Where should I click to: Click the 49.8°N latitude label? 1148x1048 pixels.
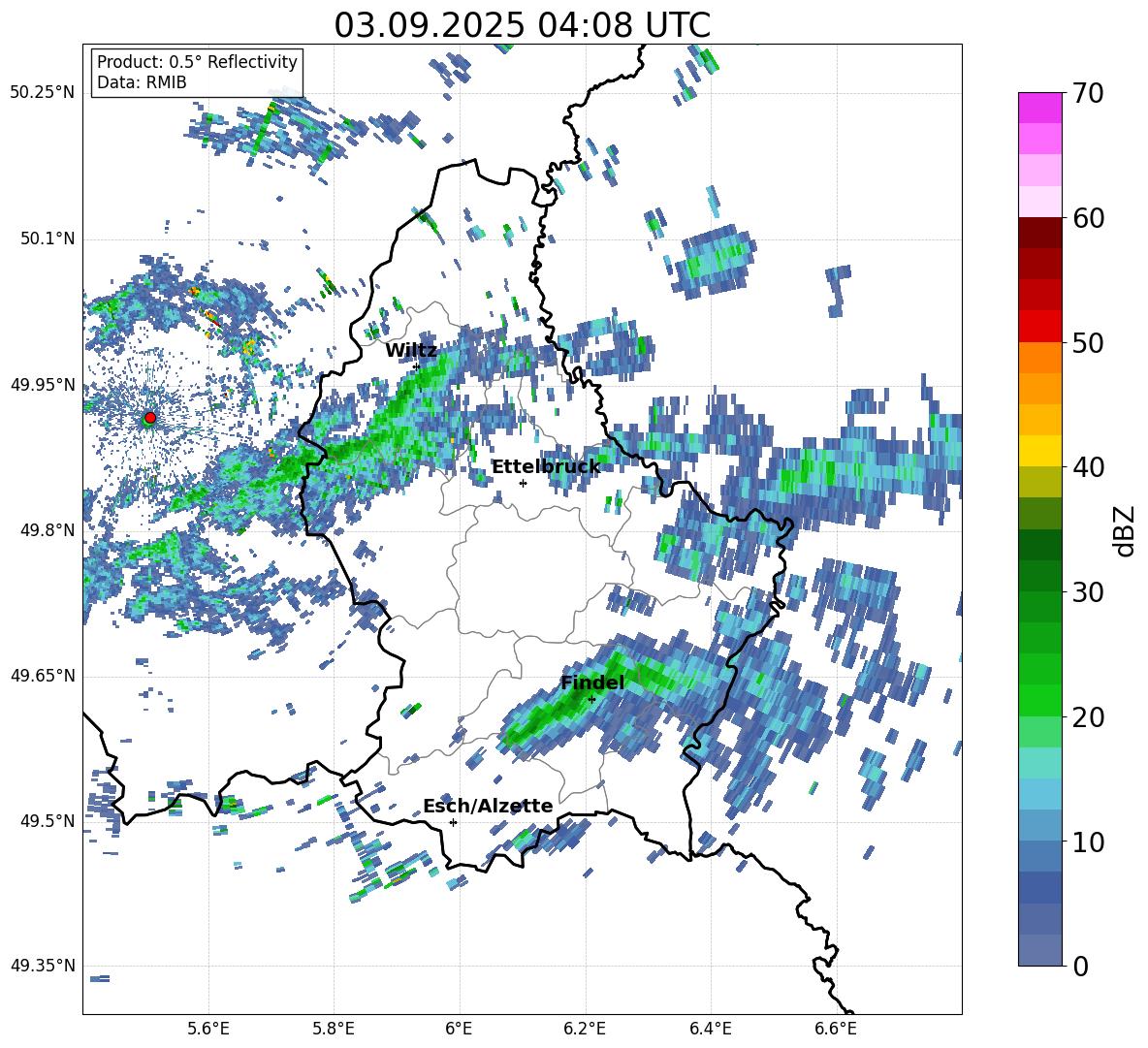click(x=47, y=530)
